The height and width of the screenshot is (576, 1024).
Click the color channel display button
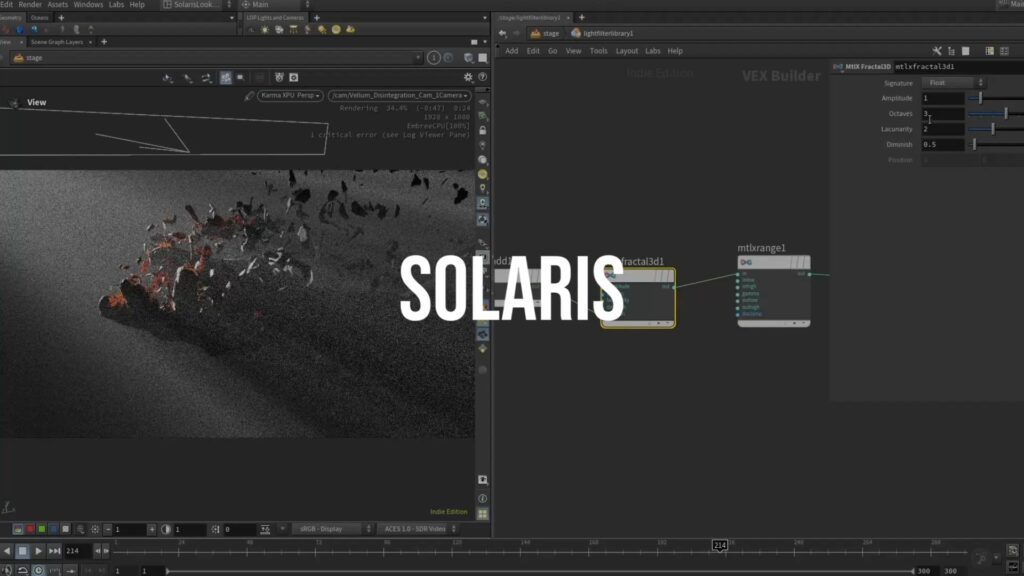[18, 529]
